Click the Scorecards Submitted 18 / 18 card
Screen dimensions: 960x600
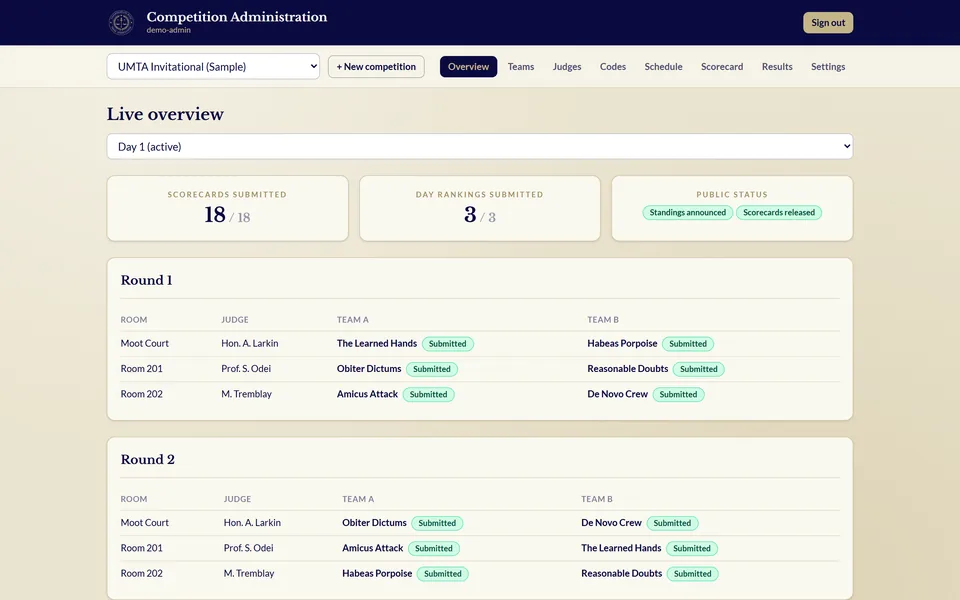click(228, 208)
